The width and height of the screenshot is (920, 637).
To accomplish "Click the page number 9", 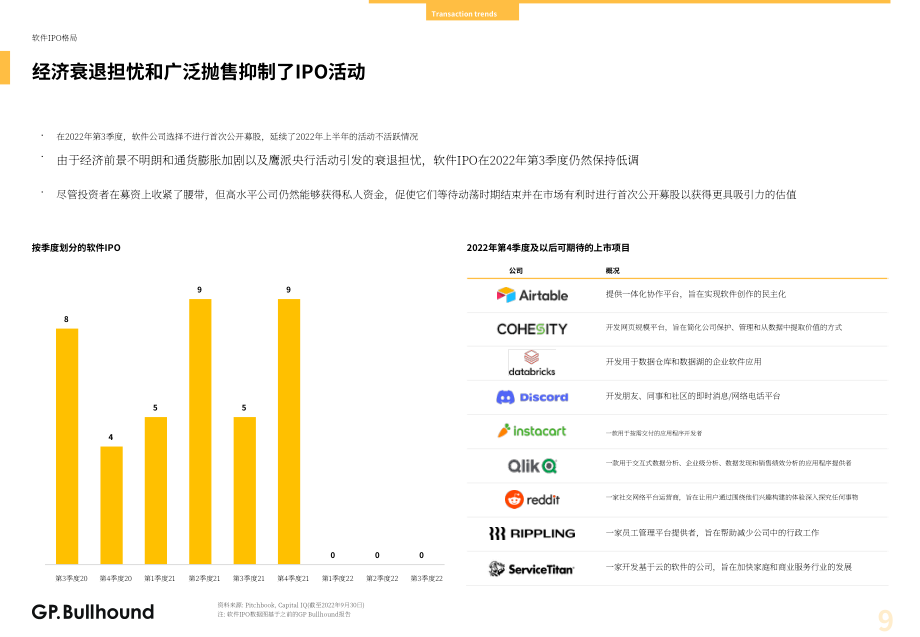I will point(885,620).
